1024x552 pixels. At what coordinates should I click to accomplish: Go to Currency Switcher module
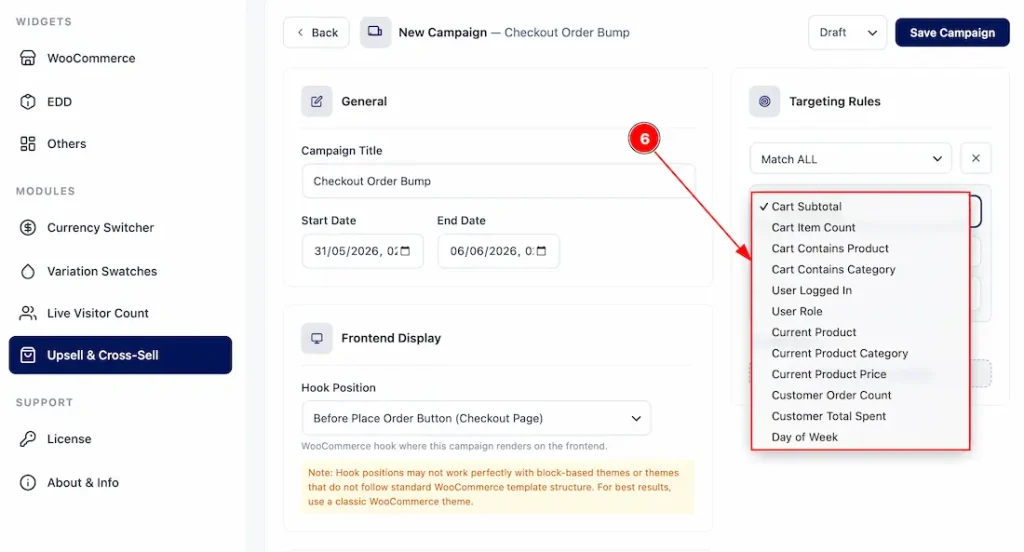click(120, 227)
